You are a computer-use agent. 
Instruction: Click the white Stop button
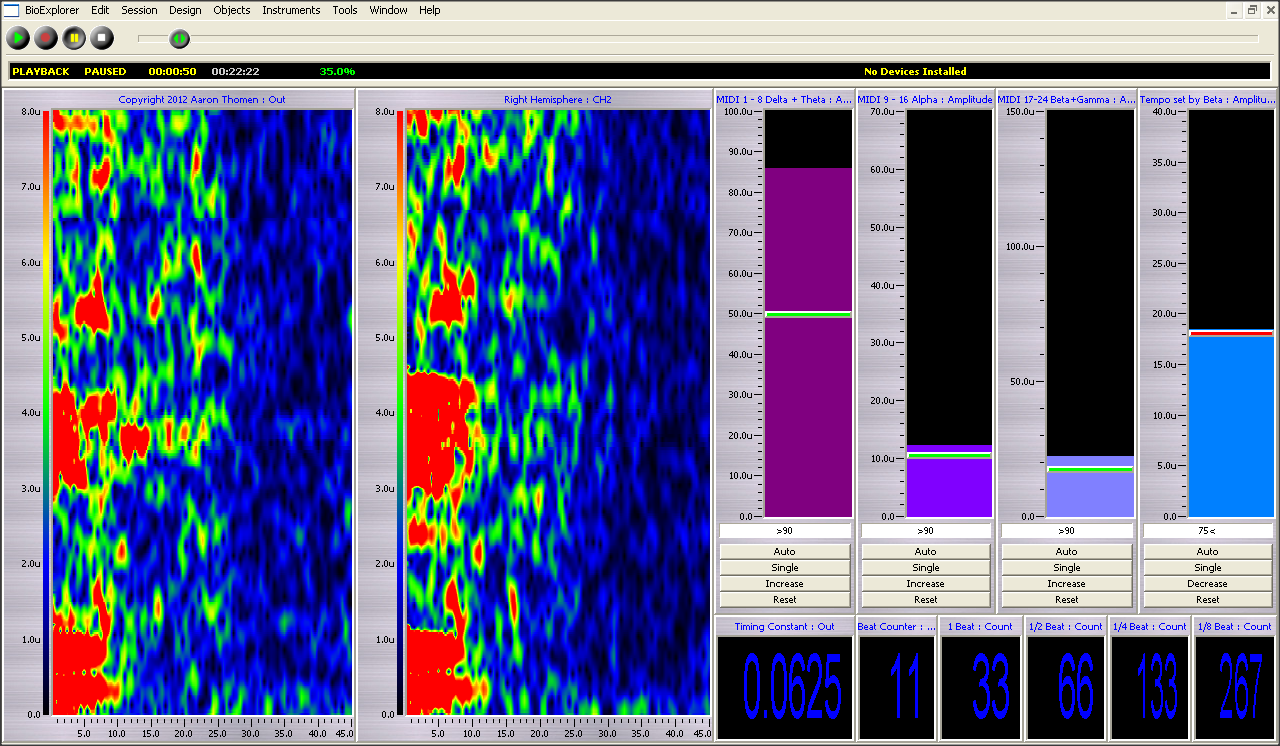102,39
